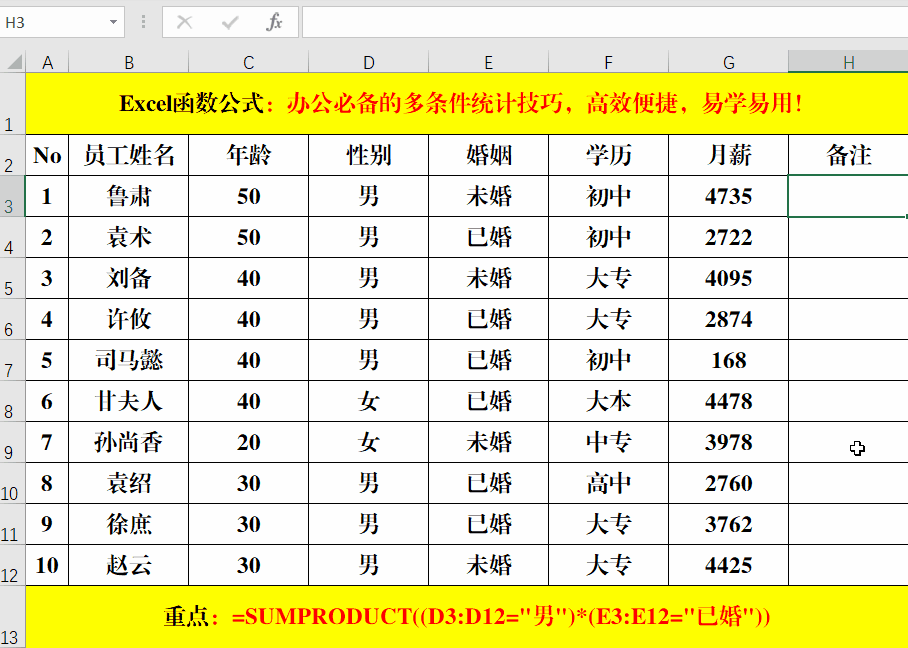The width and height of the screenshot is (908, 648).
Task: Click the '员工姓名' header cell
Action: coord(129,155)
